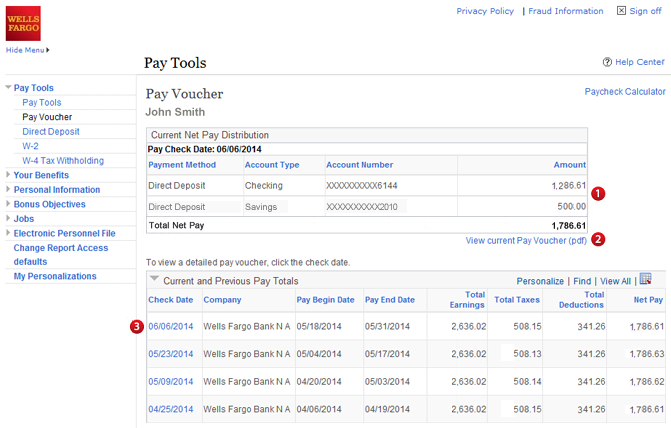The height and width of the screenshot is (428, 671).
Task: Open W-4 Tax Withholding in the sidebar
Action: click(63, 161)
